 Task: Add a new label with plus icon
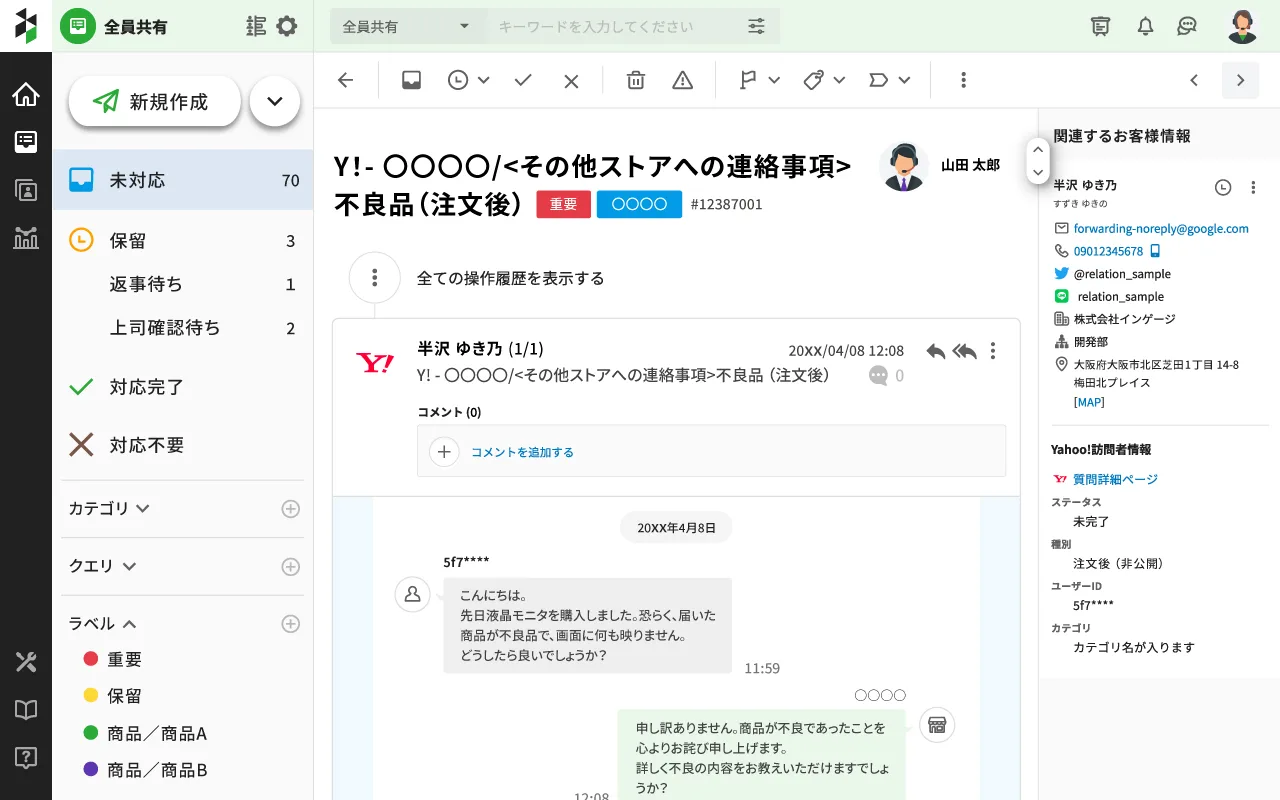(290, 624)
